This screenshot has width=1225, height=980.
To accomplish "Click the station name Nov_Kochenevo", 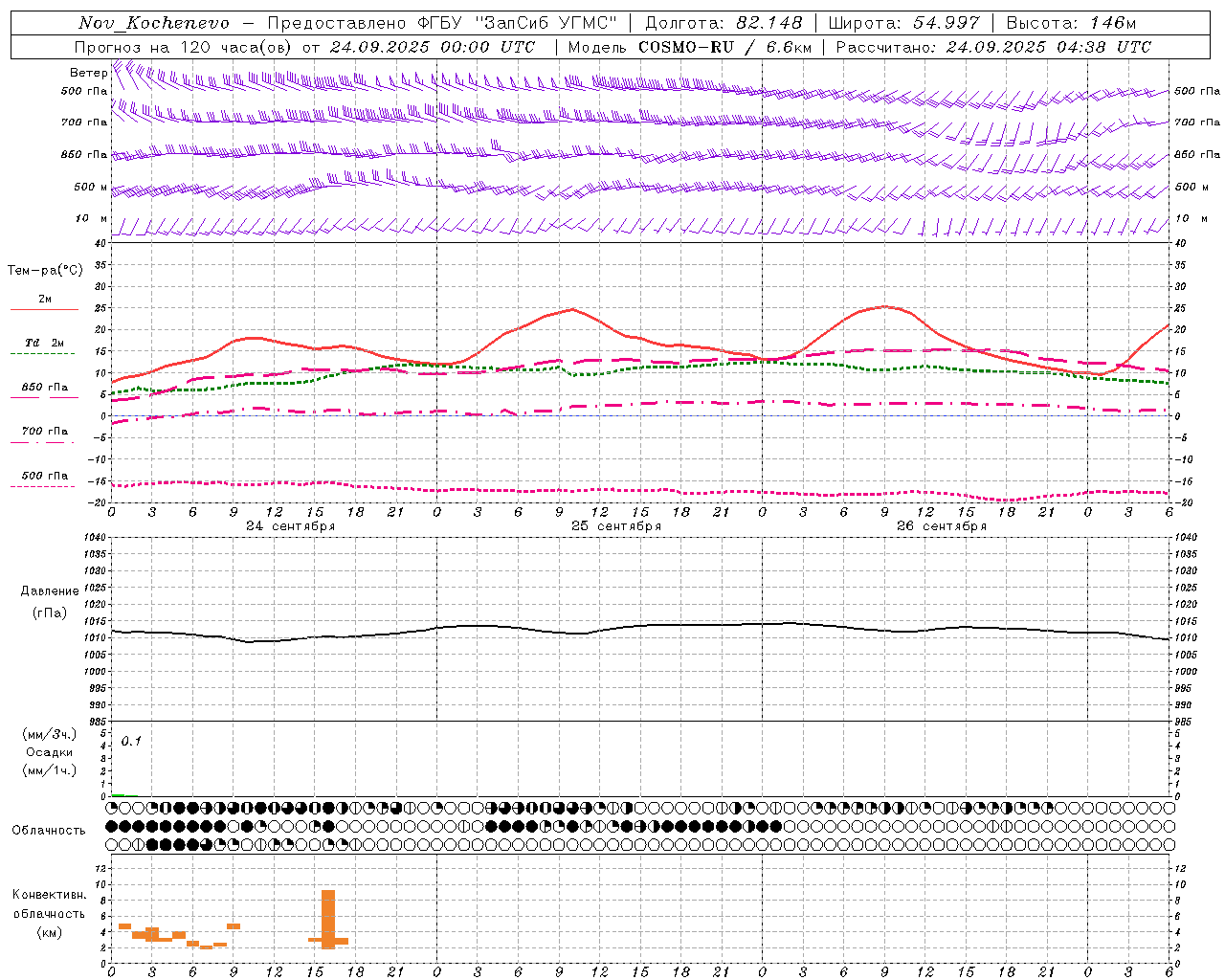I will 154,23.
